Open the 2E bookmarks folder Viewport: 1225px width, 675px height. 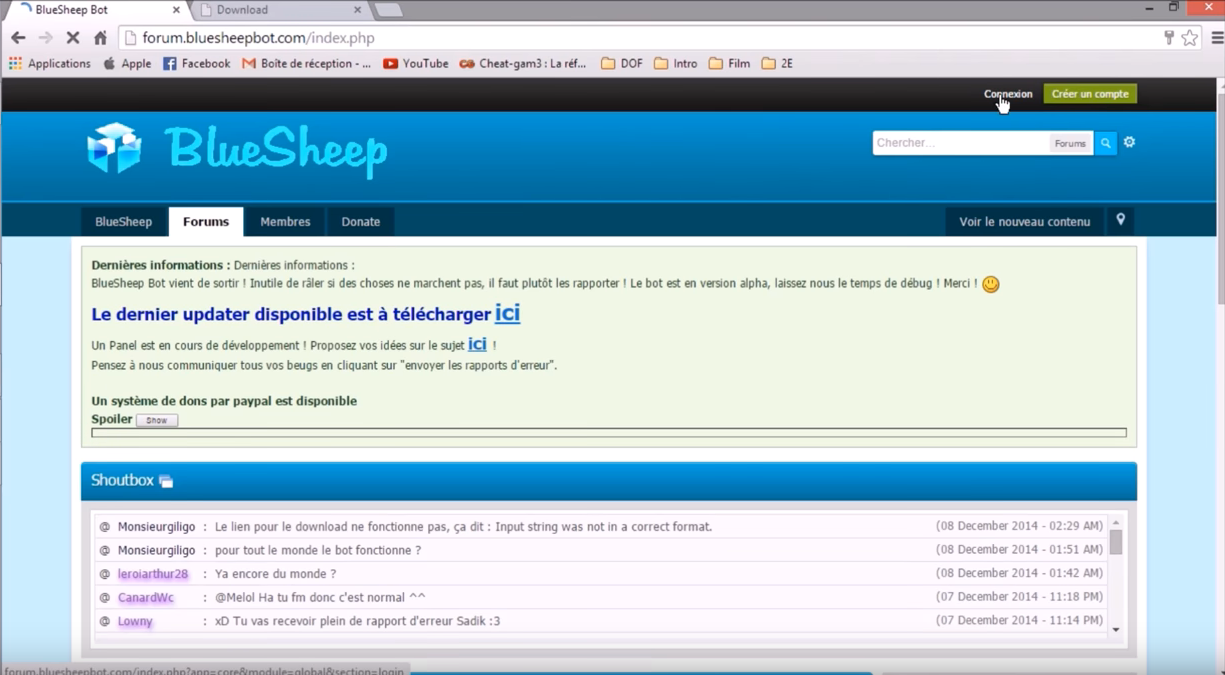777,63
